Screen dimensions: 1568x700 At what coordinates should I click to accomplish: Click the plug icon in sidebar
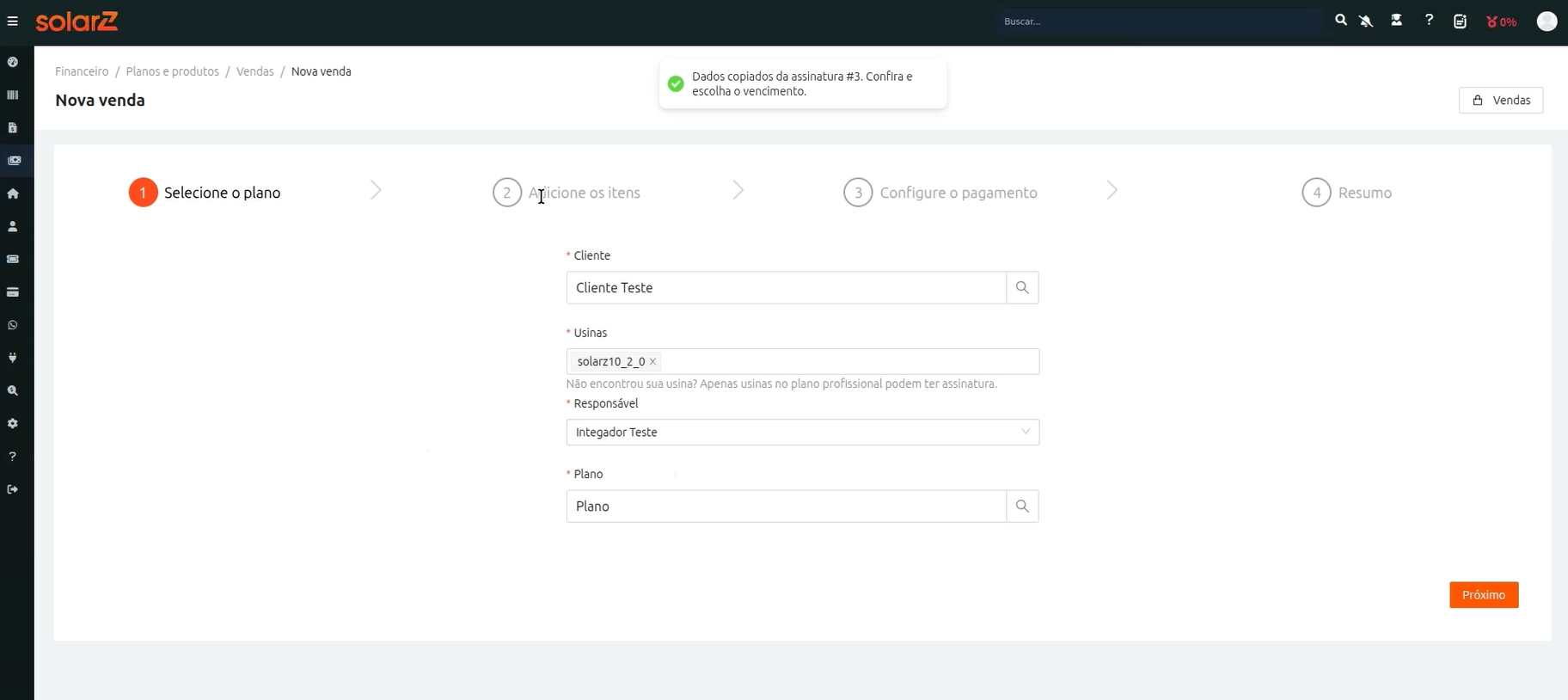[13, 358]
